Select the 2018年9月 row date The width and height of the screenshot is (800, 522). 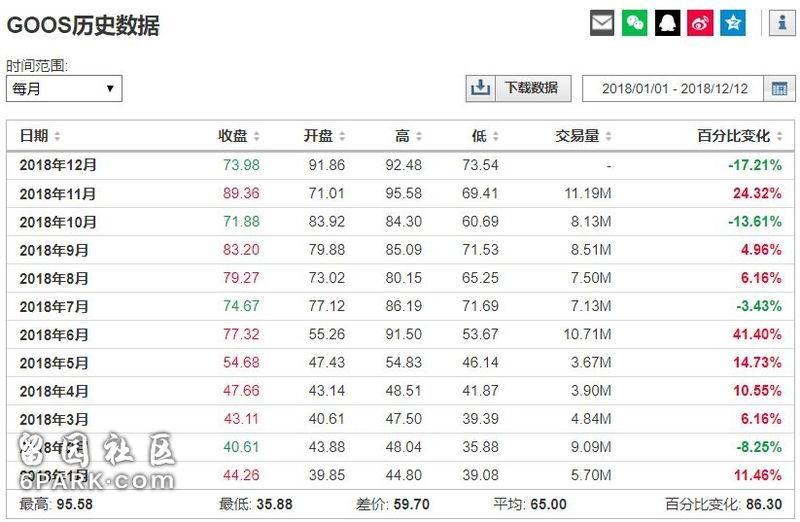point(54,250)
